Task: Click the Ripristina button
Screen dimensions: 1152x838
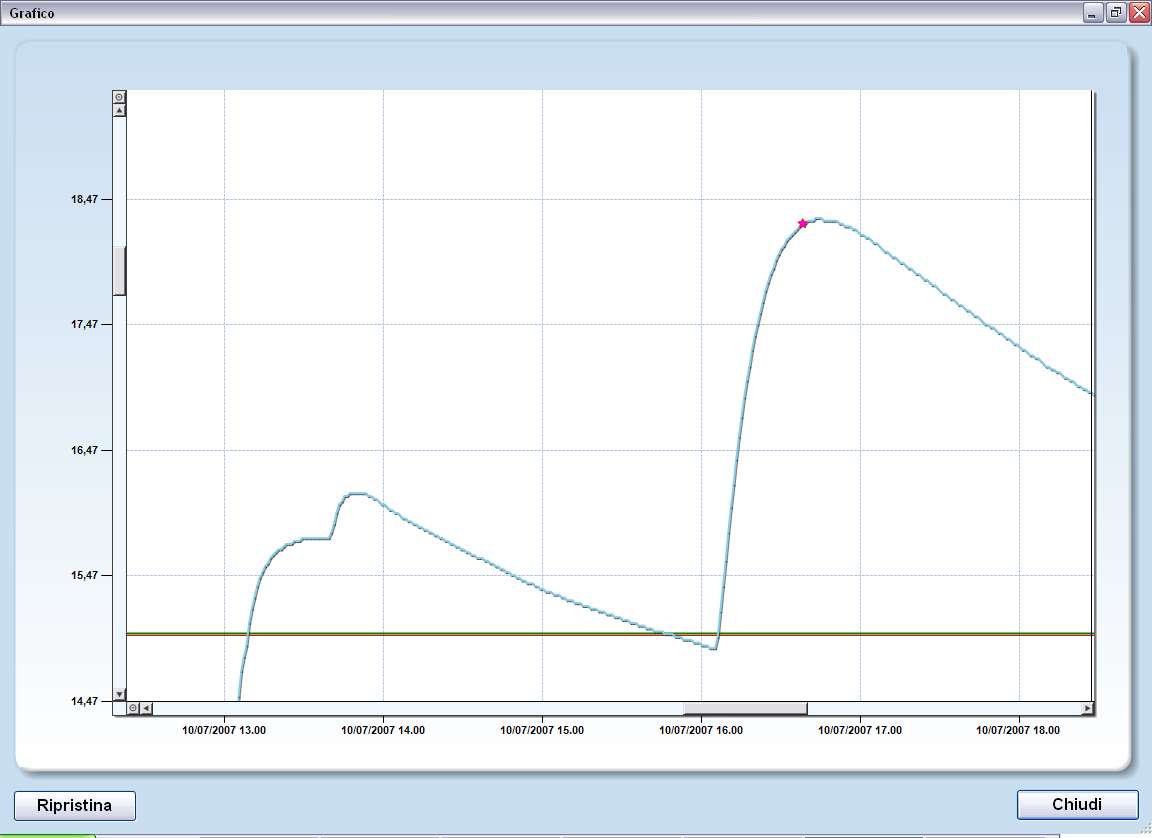Action: 75,806
